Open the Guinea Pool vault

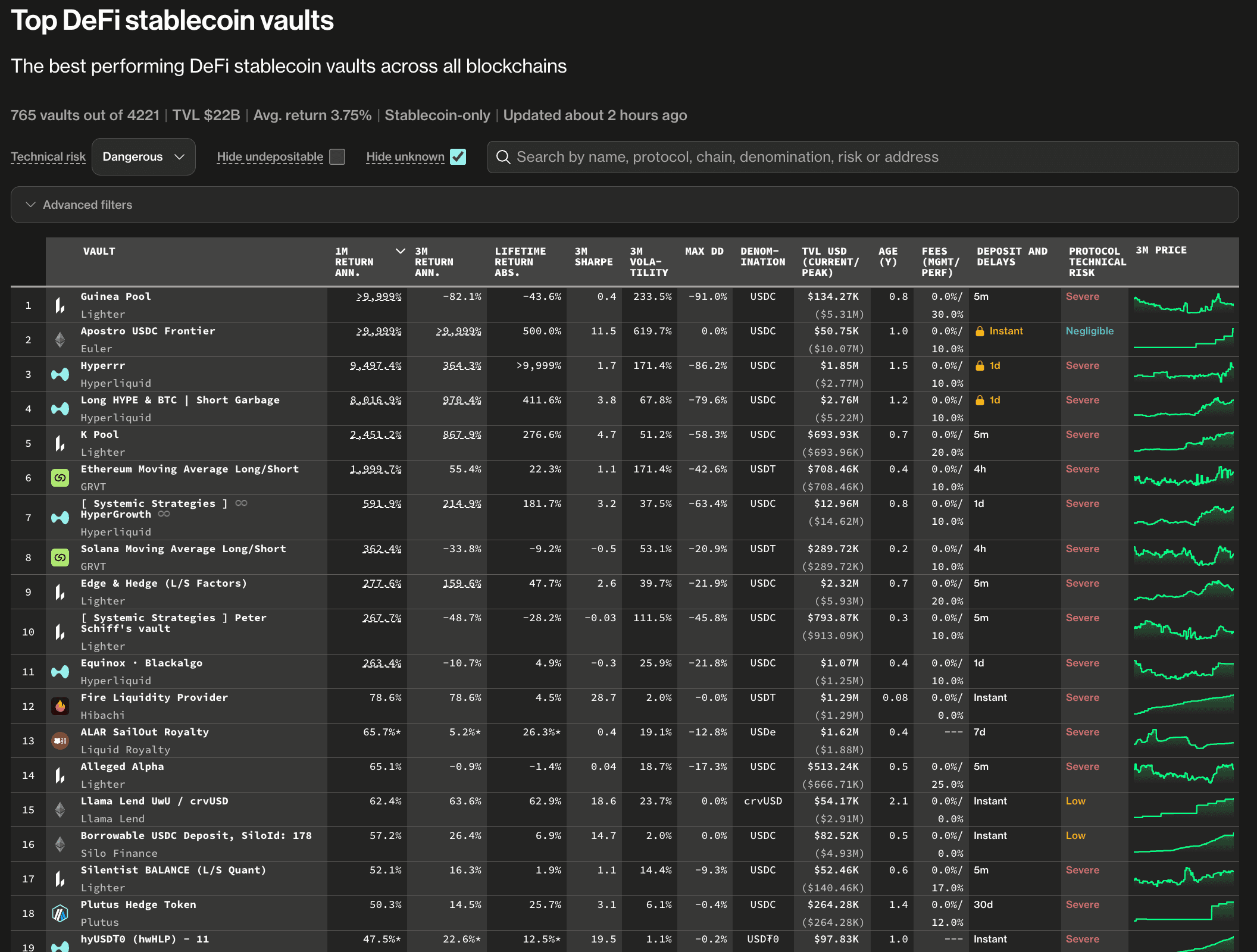tap(116, 296)
